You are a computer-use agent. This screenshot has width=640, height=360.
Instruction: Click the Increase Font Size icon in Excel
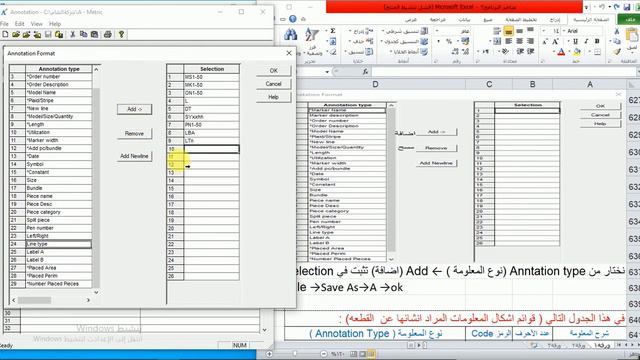[x=555, y=41]
